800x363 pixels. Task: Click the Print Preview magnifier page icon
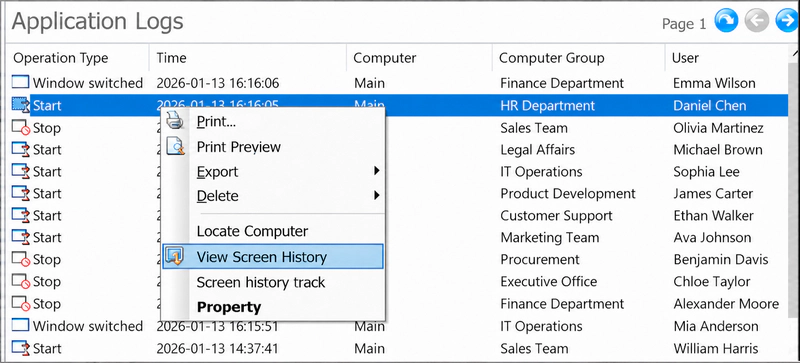(175, 147)
